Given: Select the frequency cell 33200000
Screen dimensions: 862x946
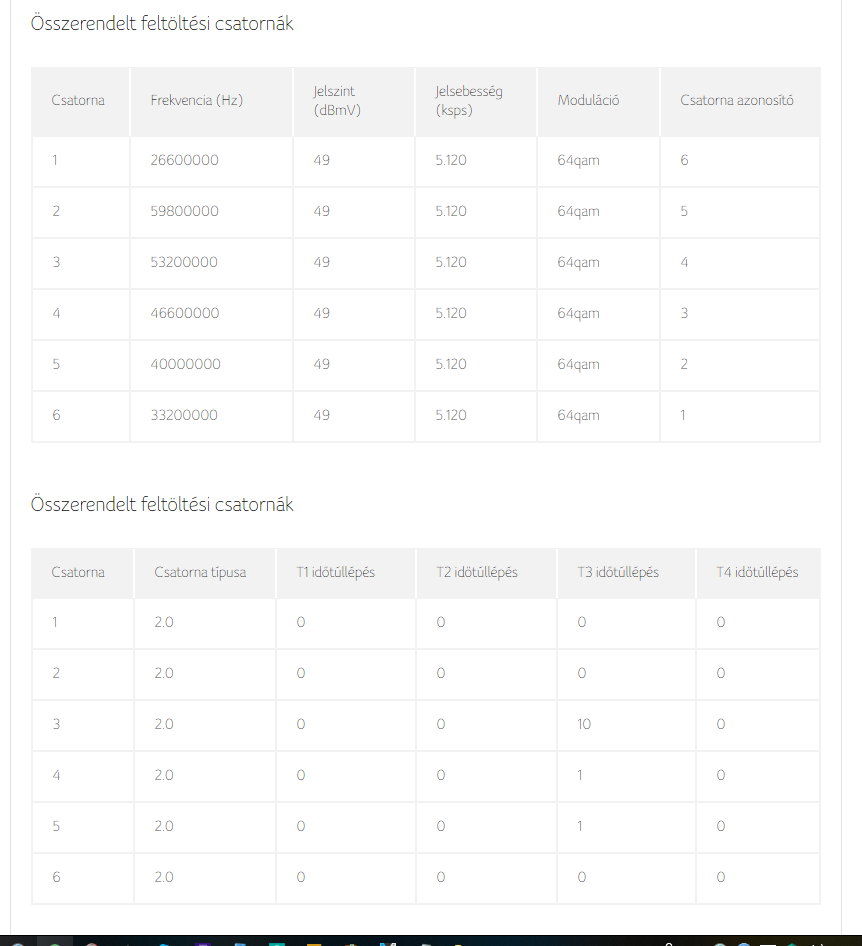Looking at the screenshot, I should click(x=184, y=415).
